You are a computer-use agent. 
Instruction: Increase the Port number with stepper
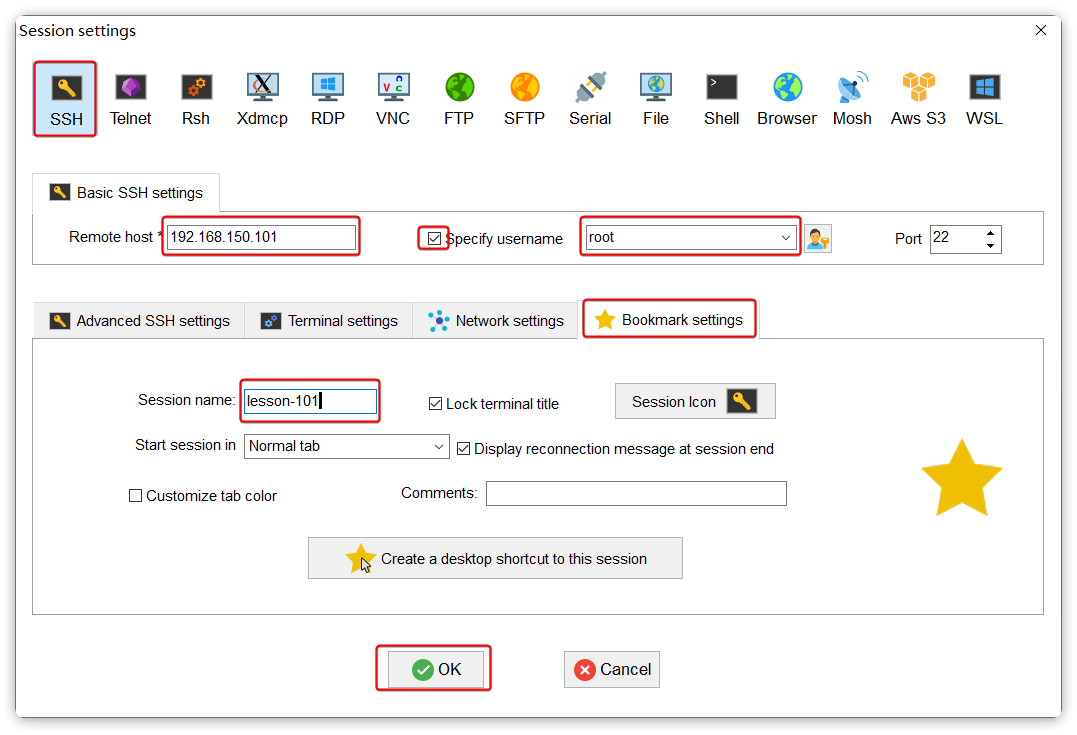pyautogui.click(x=991, y=233)
